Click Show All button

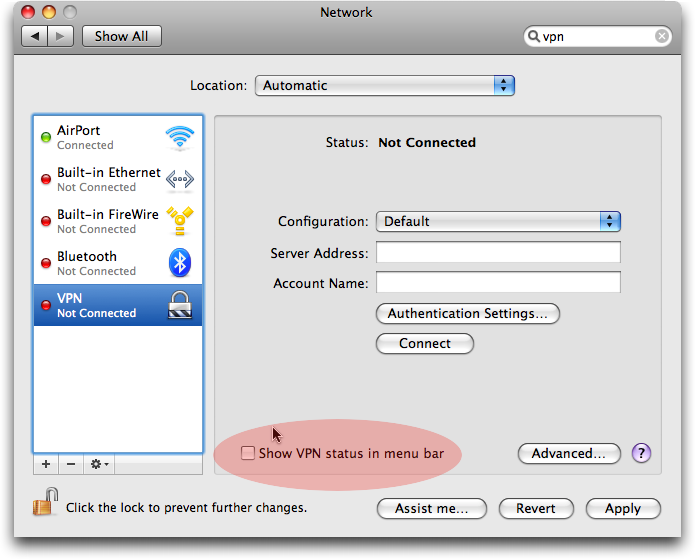point(122,36)
